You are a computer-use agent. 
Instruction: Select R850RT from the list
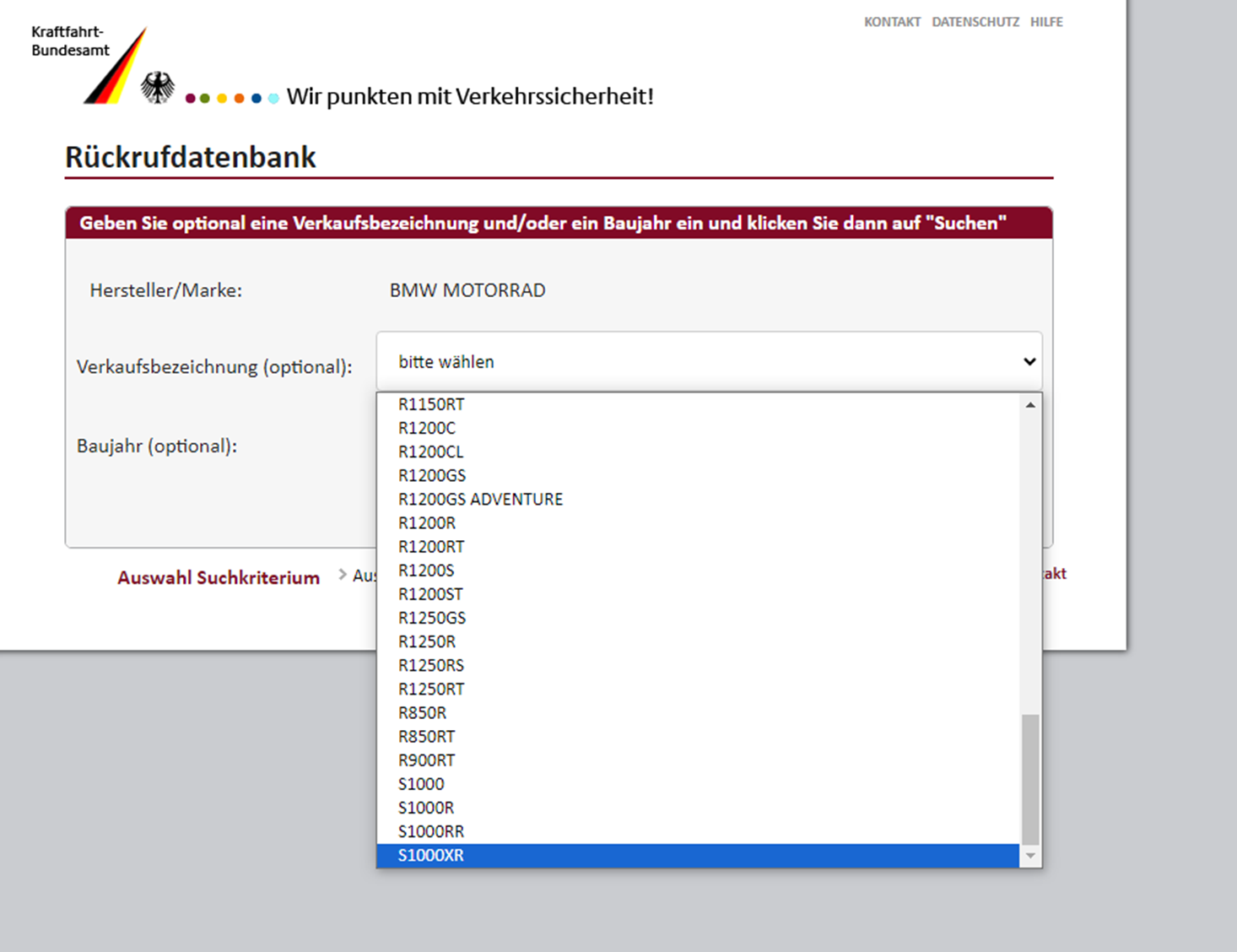coord(698,736)
